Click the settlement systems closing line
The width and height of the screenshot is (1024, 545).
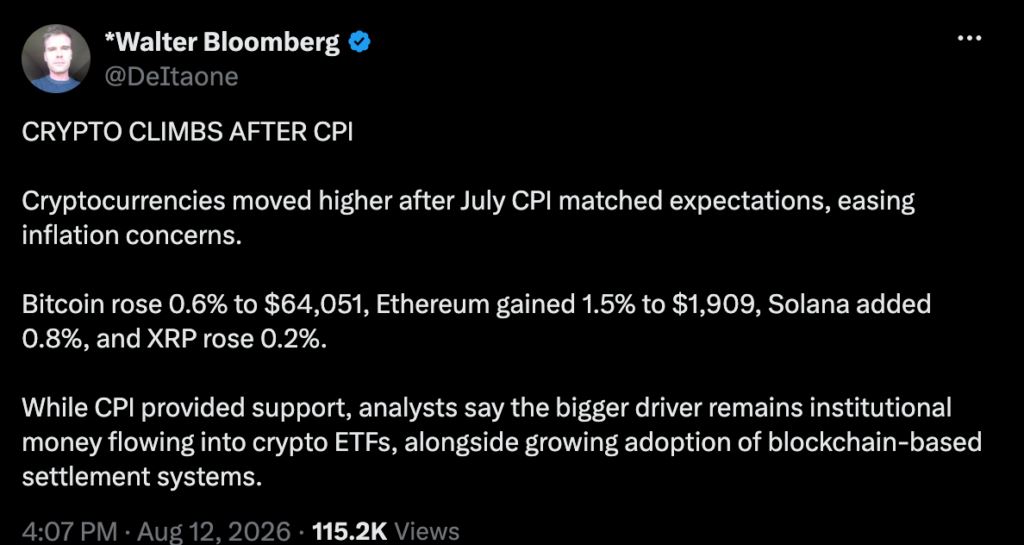point(142,477)
